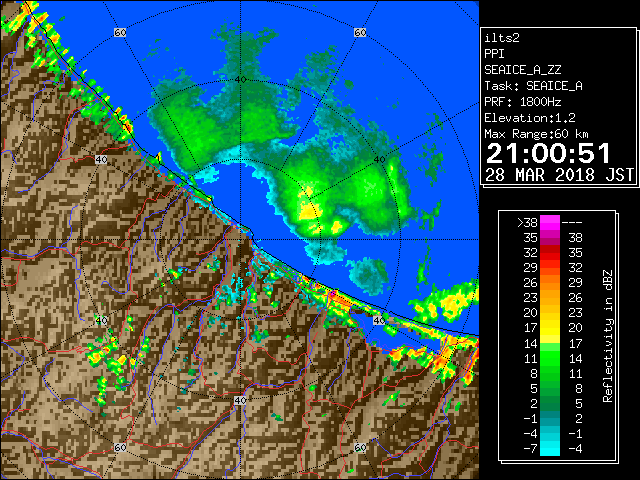The image size is (640, 480).
Task: Click the product name 'SEAICE_A_ZZ'
Action: pyautogui.click(x=522, y=70)
